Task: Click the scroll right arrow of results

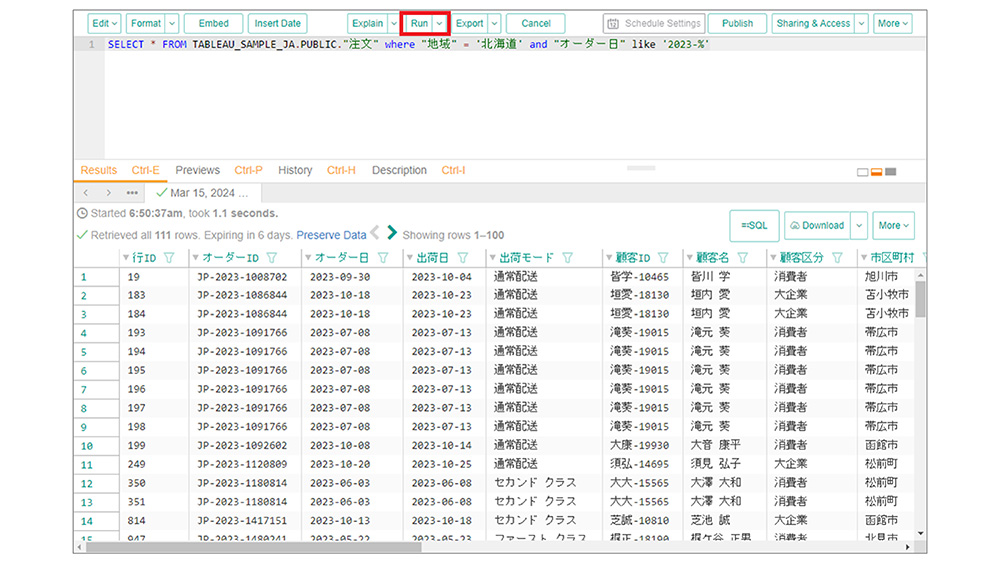Action: (x=908, y=547)
